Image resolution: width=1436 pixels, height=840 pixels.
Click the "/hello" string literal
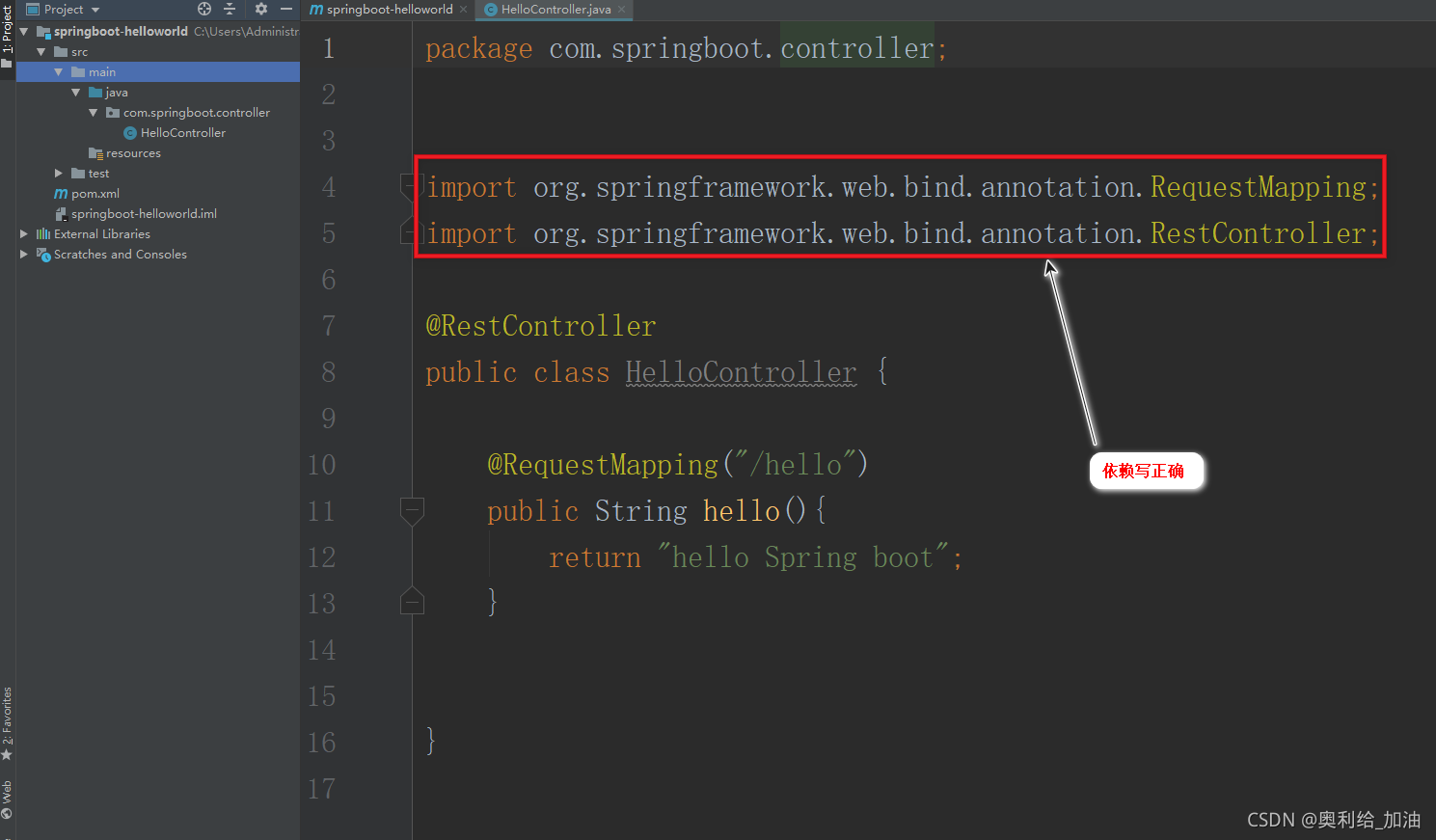tap(796, 465)
